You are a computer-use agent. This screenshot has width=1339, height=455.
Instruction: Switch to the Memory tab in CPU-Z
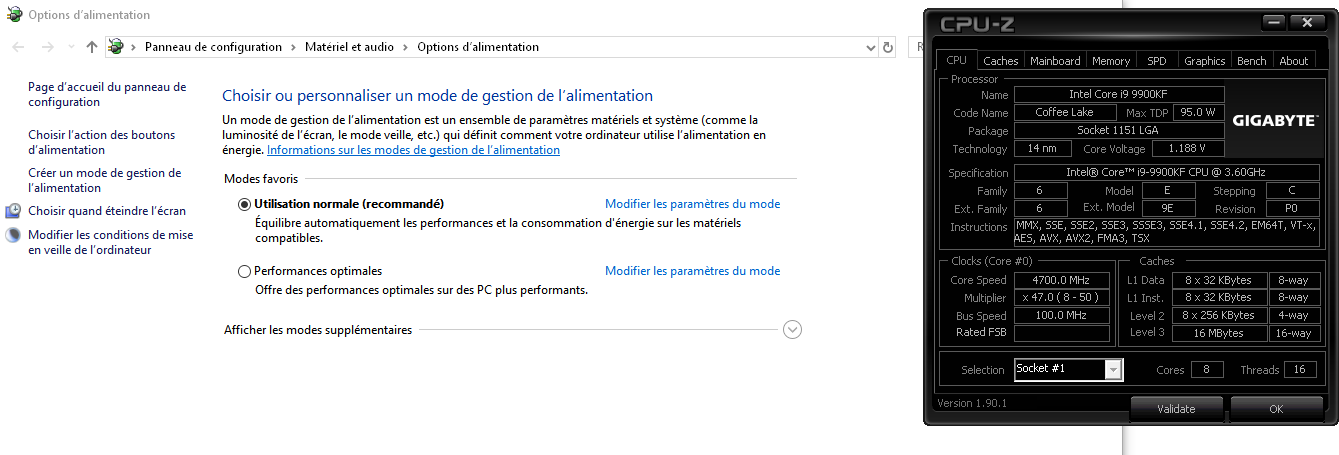[1110, 61]
